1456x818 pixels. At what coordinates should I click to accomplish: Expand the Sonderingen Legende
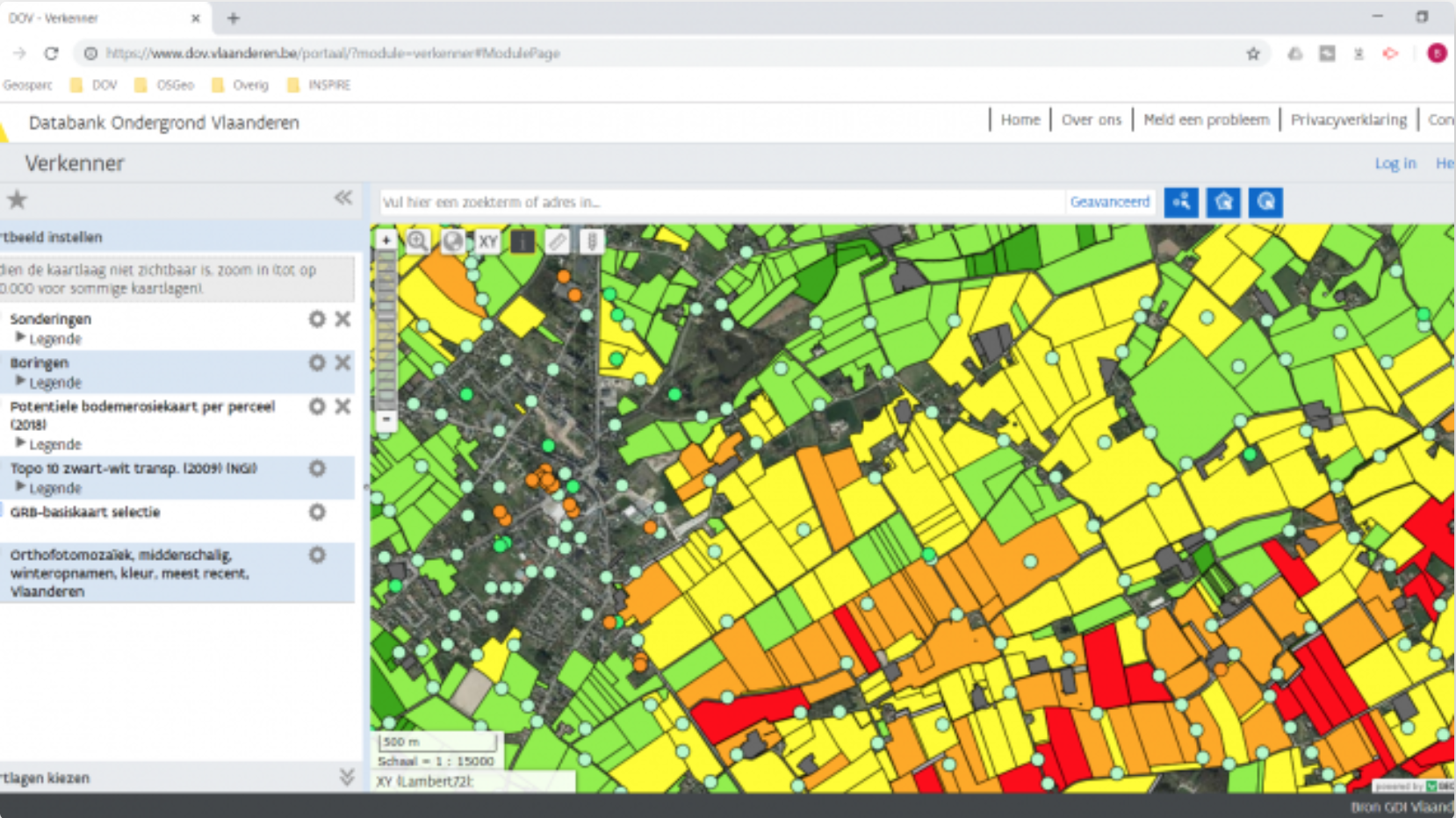click(48, 339)
